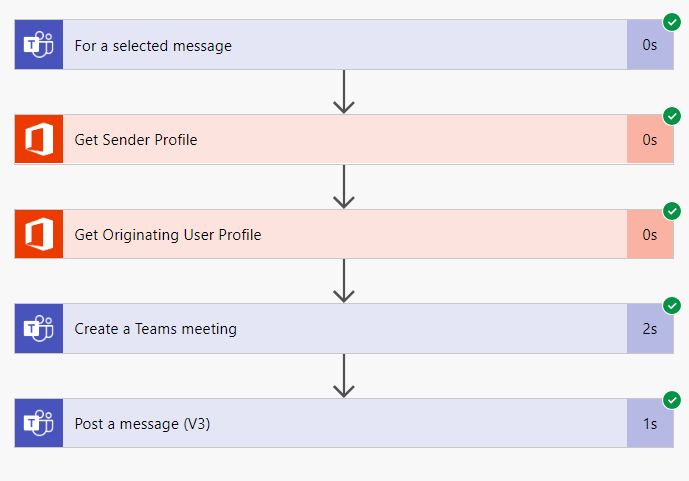The width and height of the screenshot is (689, 481).
Task: Click Teams icon on Post a message step
Action: (39, 424)
